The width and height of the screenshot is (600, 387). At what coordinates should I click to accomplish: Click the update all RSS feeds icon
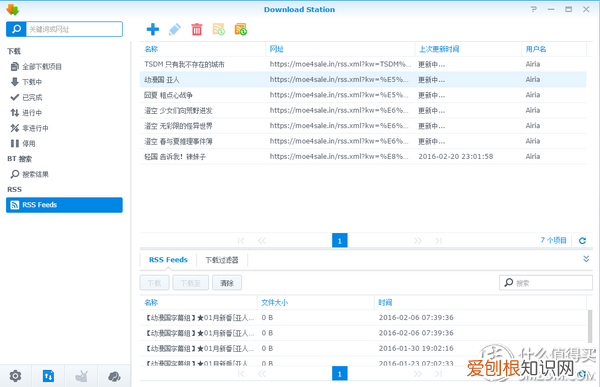[241, 29]
